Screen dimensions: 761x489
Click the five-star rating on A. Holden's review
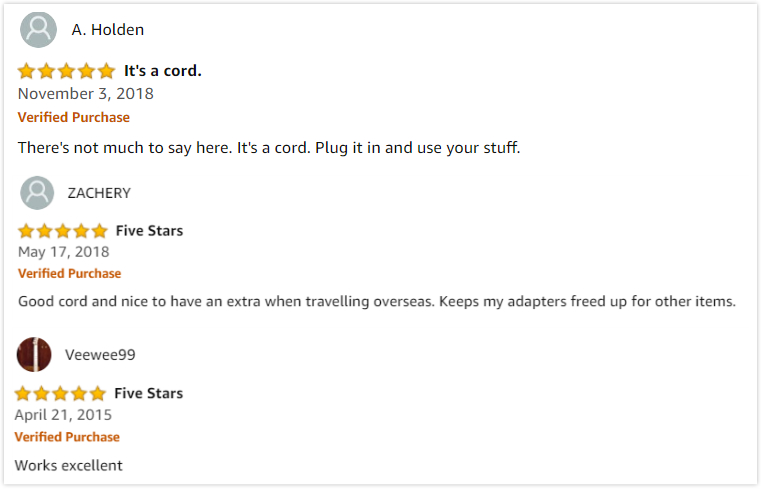pos(66,71)
